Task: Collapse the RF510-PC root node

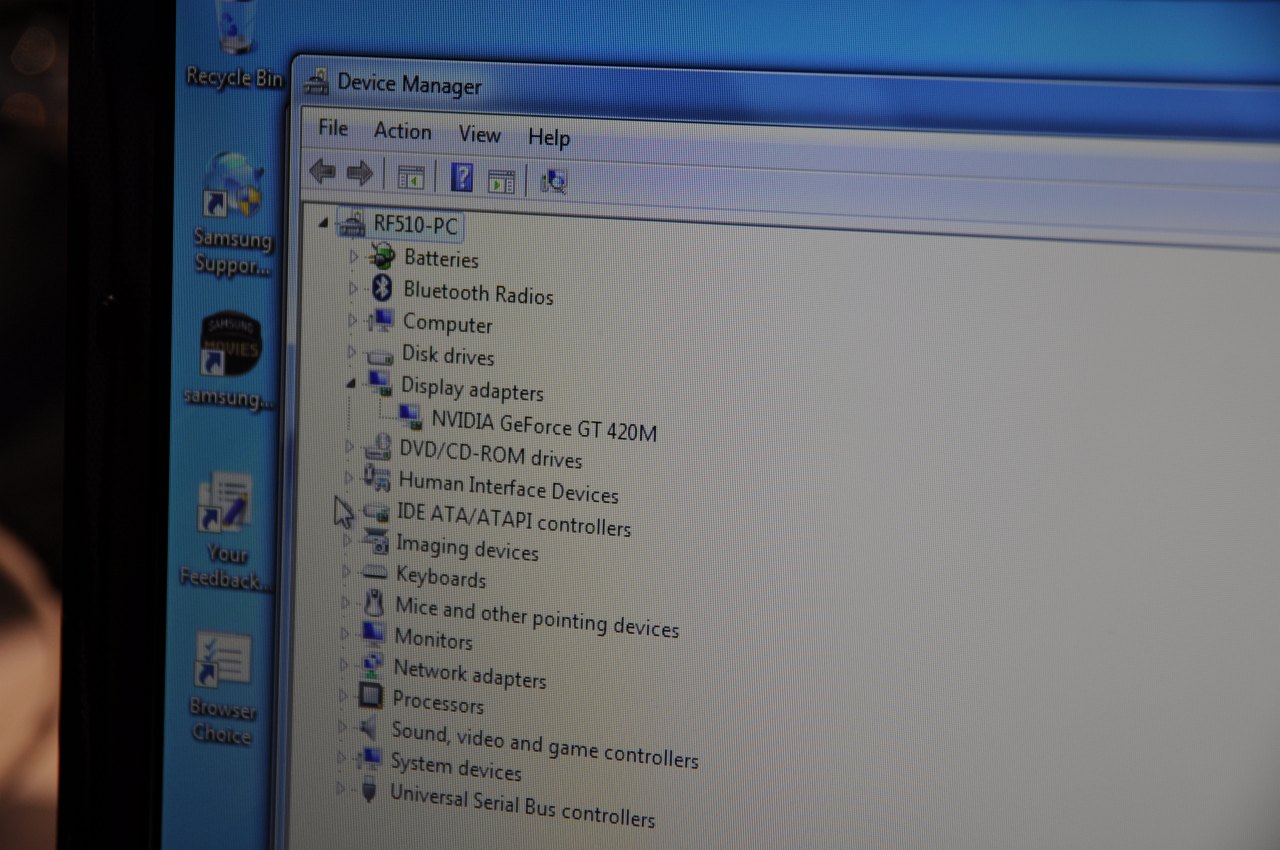Action: pyautogui.click(x=323, y=223)
